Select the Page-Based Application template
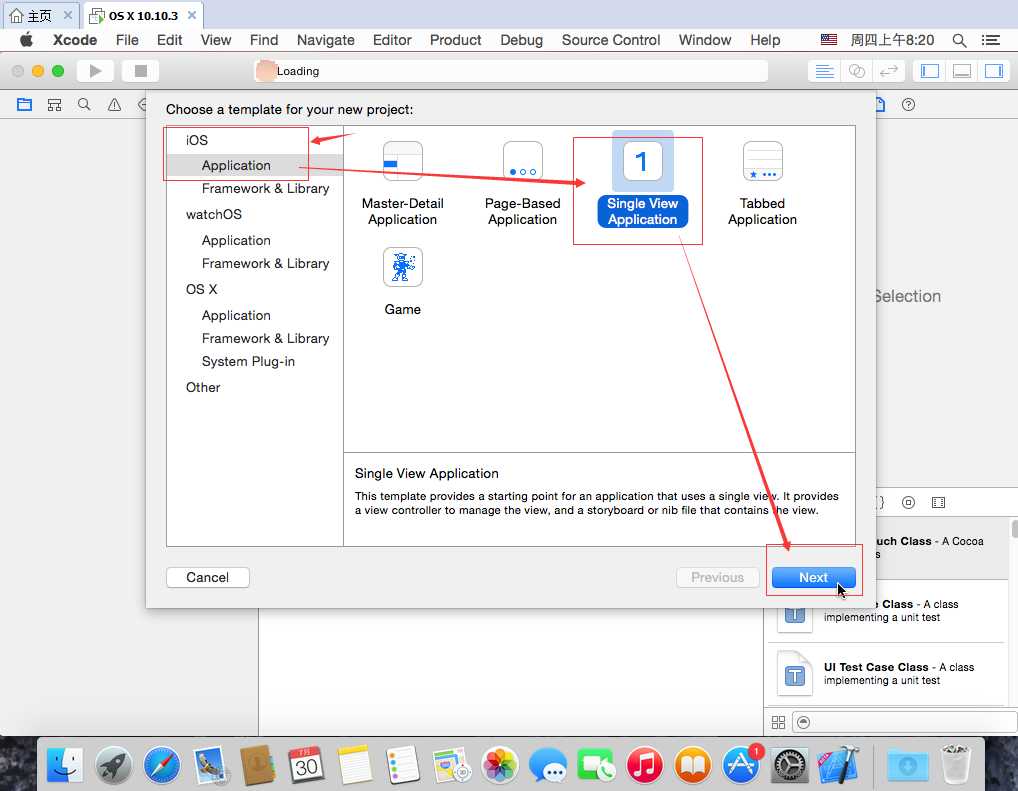Viewport: 1018px width, 791px height. click(x=523, y=184)
